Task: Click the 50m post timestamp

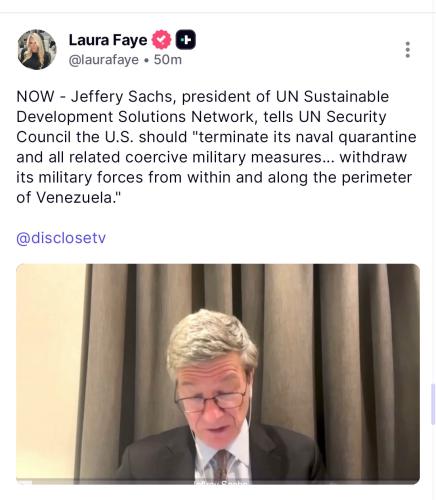Action: click(168, 60)
